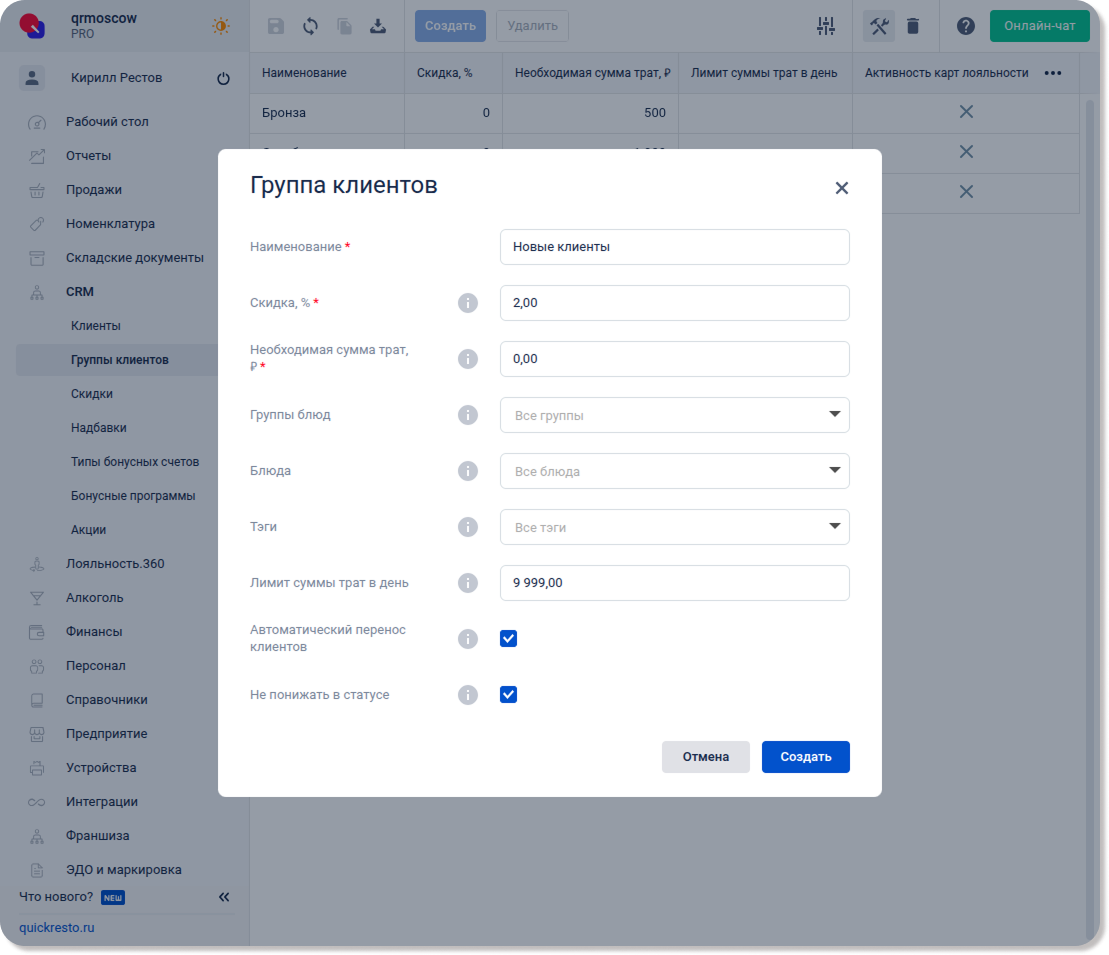Click the refresh arrows icon
1109x955 pixels.
pyautogui.click(x=310, y=26)
